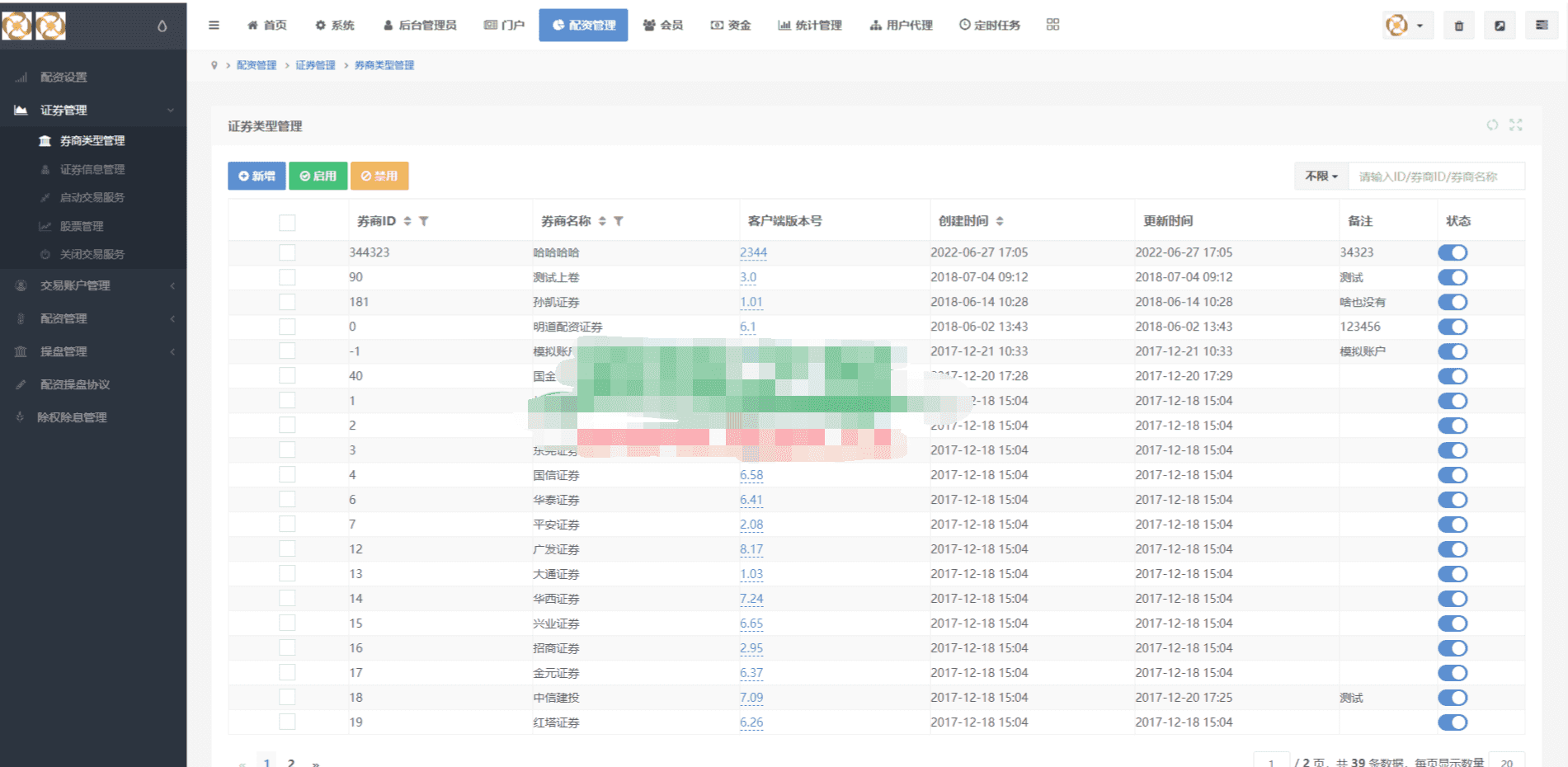1568x767 pixels.
Task: Open the 会员 top menu
Action: tap(663, 25)
